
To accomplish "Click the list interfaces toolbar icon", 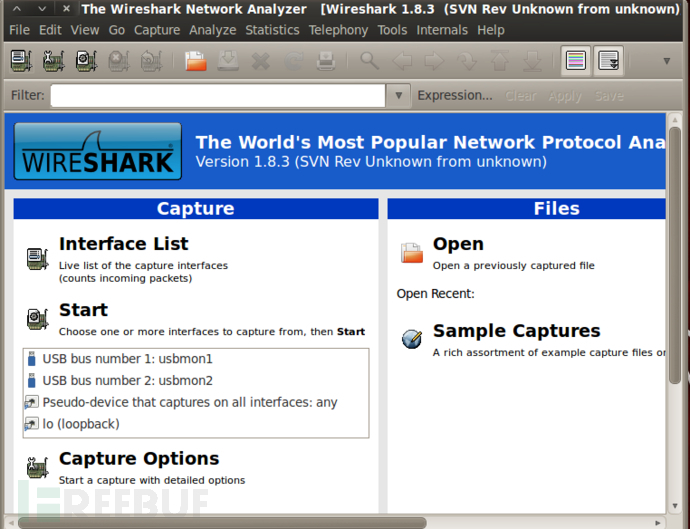I will (x=21, y=62).
